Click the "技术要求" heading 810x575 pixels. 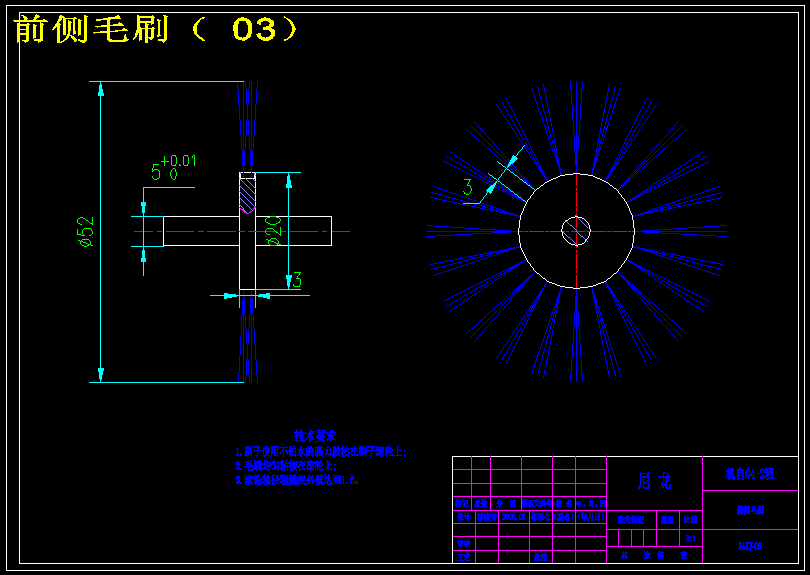point(315,436)
